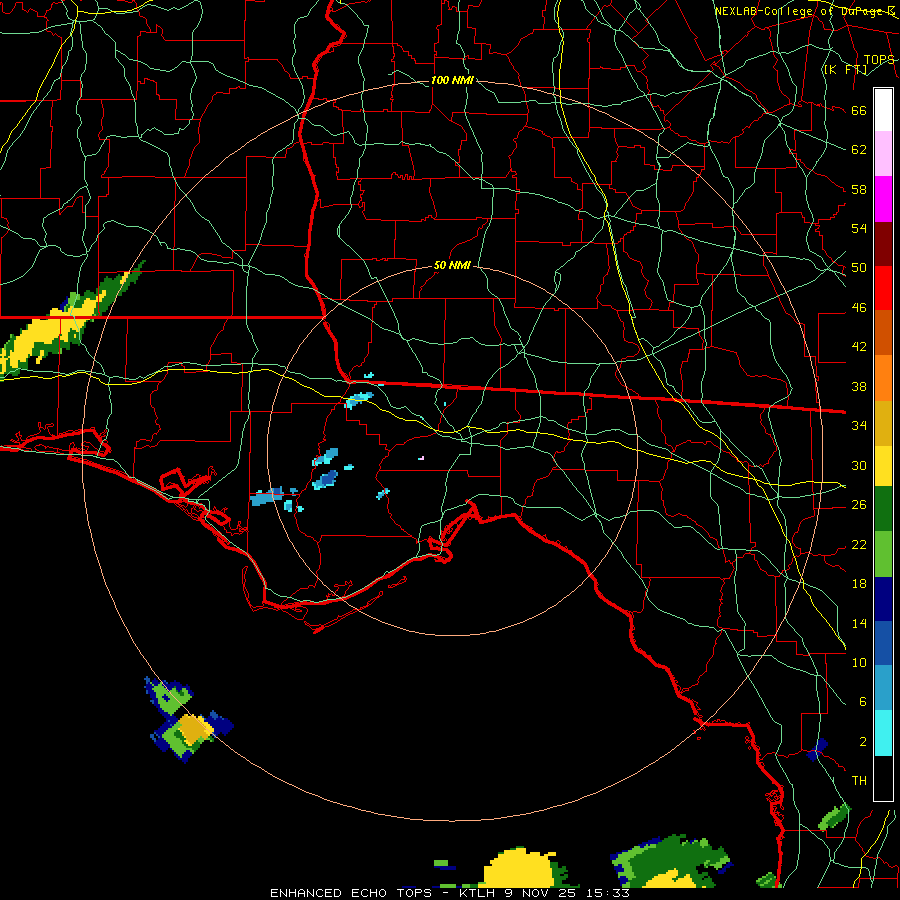Click the 54 value on the legend
Screen dimensions: 900x900
tap(859, 228)
